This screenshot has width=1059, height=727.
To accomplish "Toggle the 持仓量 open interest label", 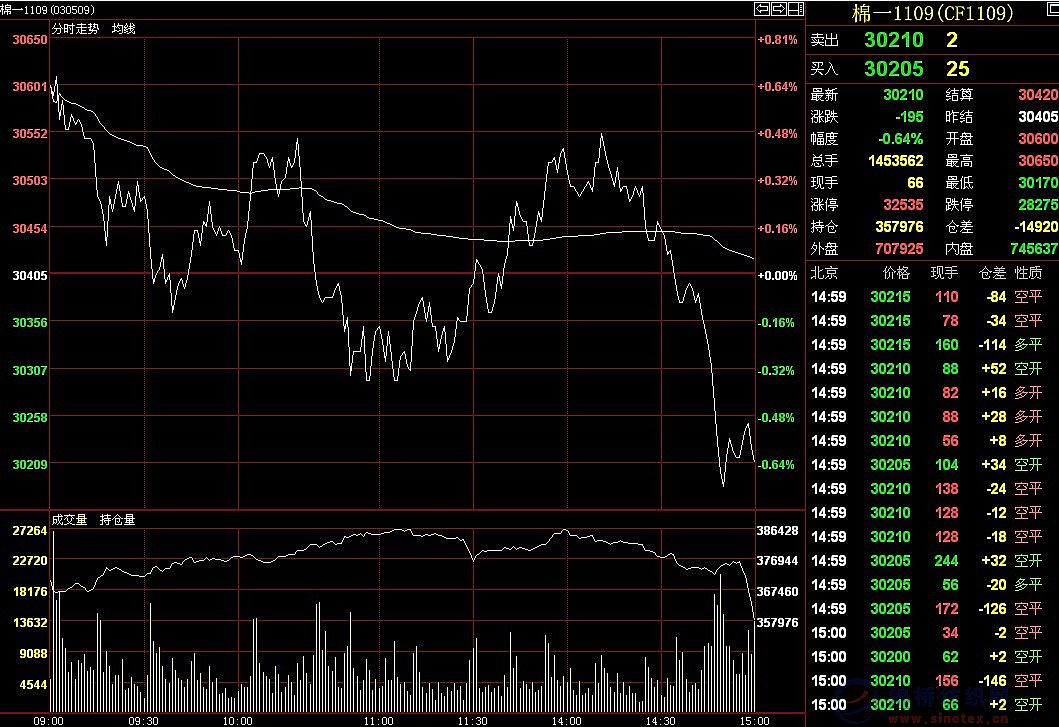I will coord(117,520).
